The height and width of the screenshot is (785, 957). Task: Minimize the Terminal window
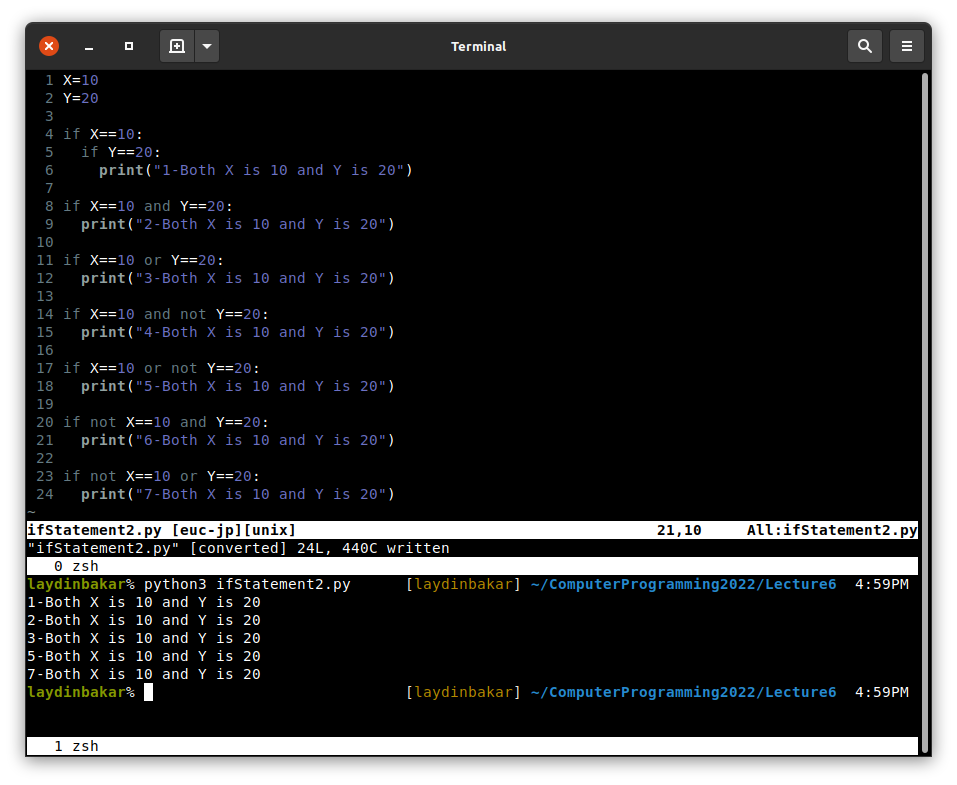tap(89, 46)
